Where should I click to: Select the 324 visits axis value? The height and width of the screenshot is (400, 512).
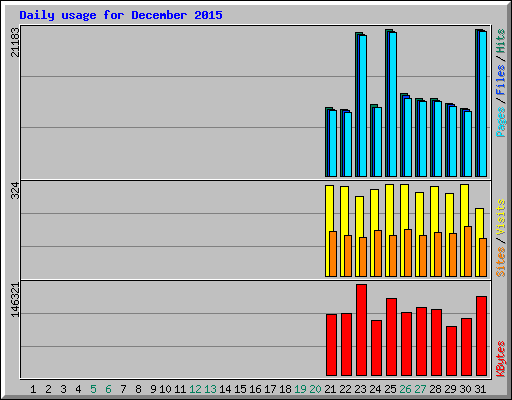(x=15, y=190)
